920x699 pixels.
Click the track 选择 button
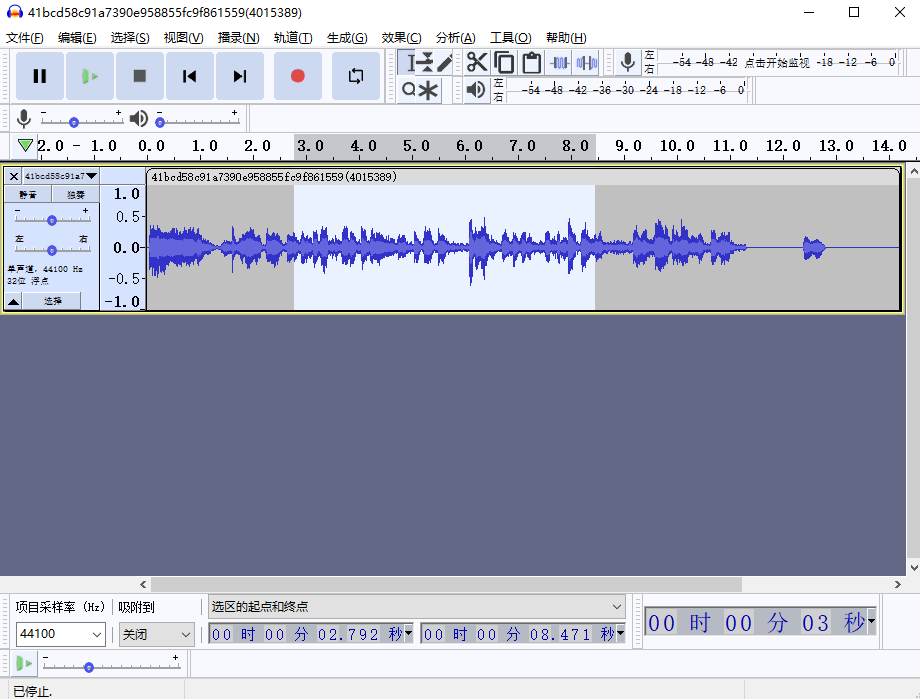(52, 301)
